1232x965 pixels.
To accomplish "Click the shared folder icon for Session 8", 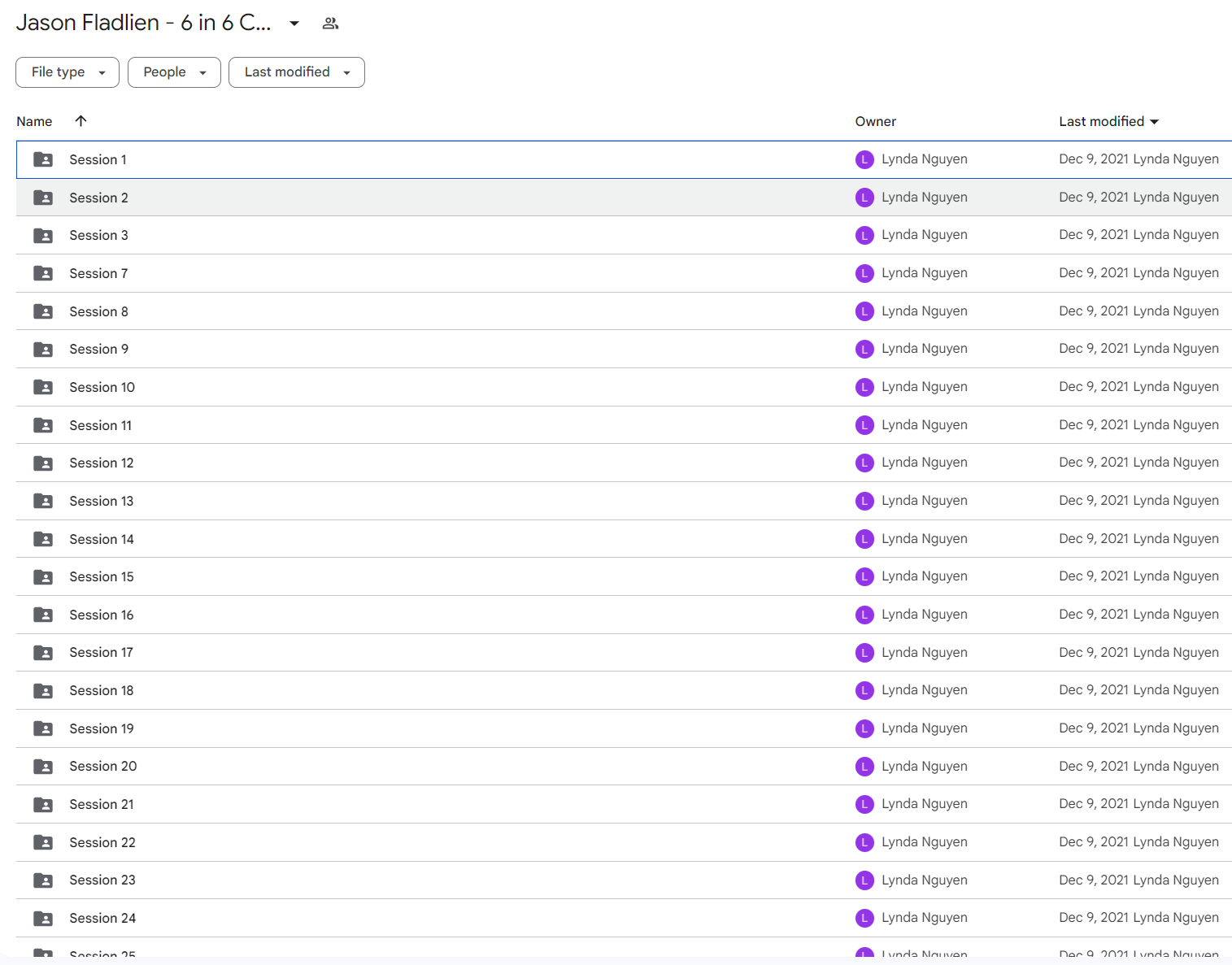I will coord(43,311).
